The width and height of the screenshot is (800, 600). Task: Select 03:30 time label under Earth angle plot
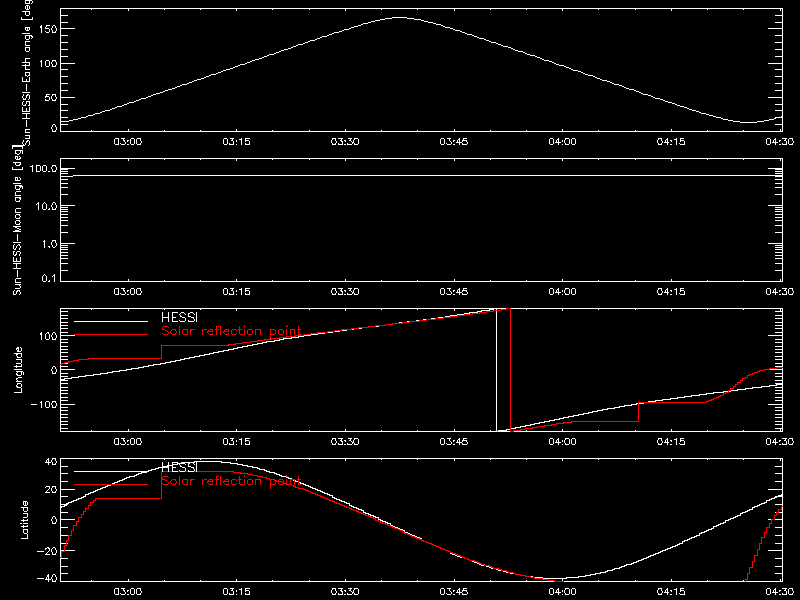(345, 141)
